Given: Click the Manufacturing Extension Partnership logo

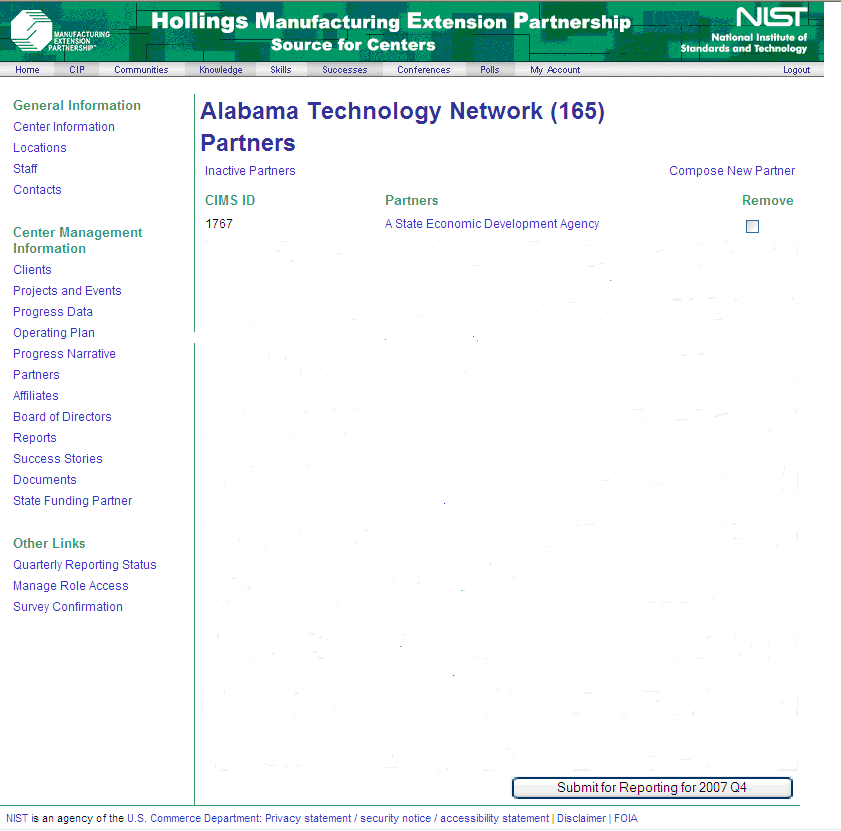Looking at the screenshot, I should click(60, 31).
